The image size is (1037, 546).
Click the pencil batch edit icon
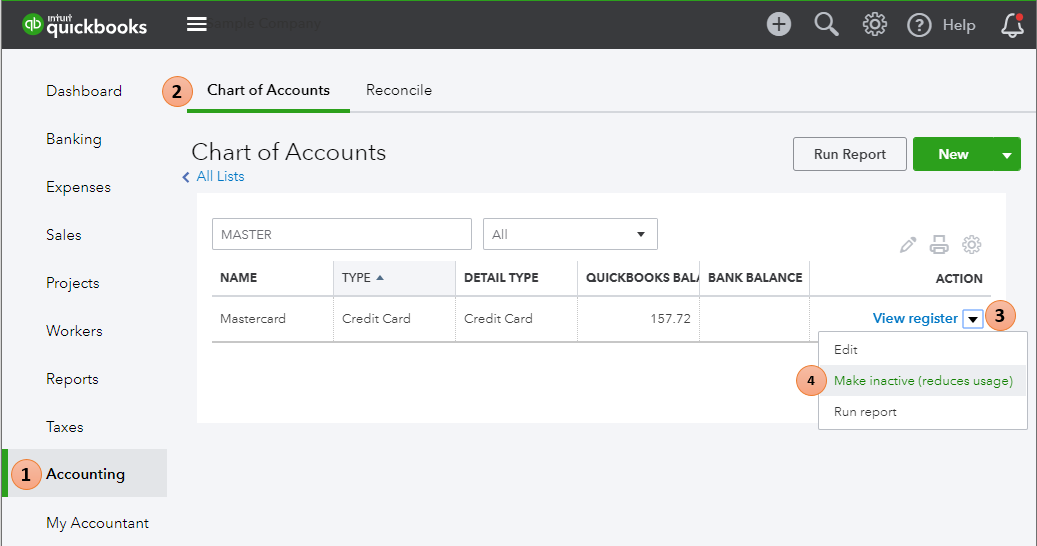point(908,245)
